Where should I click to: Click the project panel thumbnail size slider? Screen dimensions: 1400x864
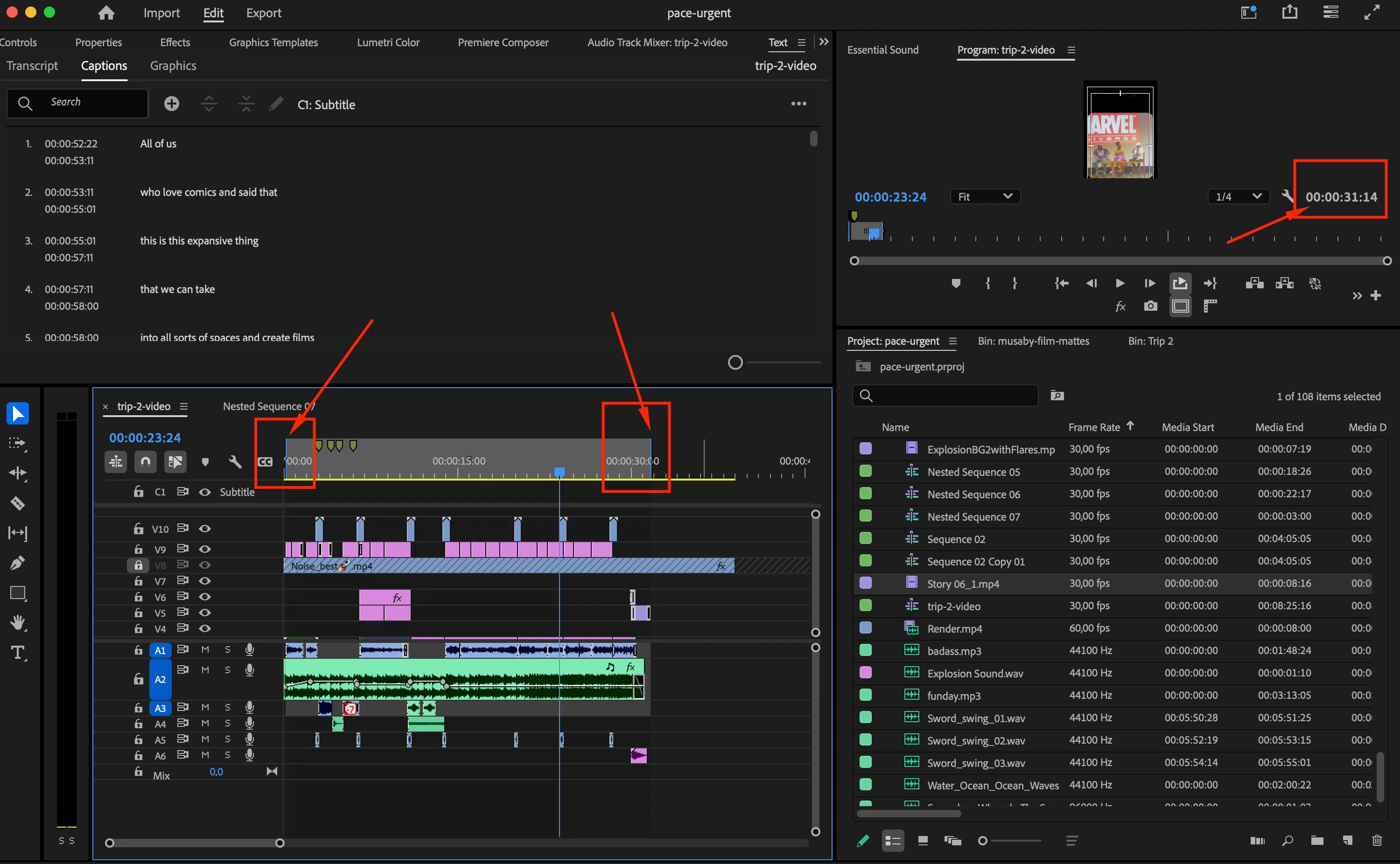click(983, 841)
